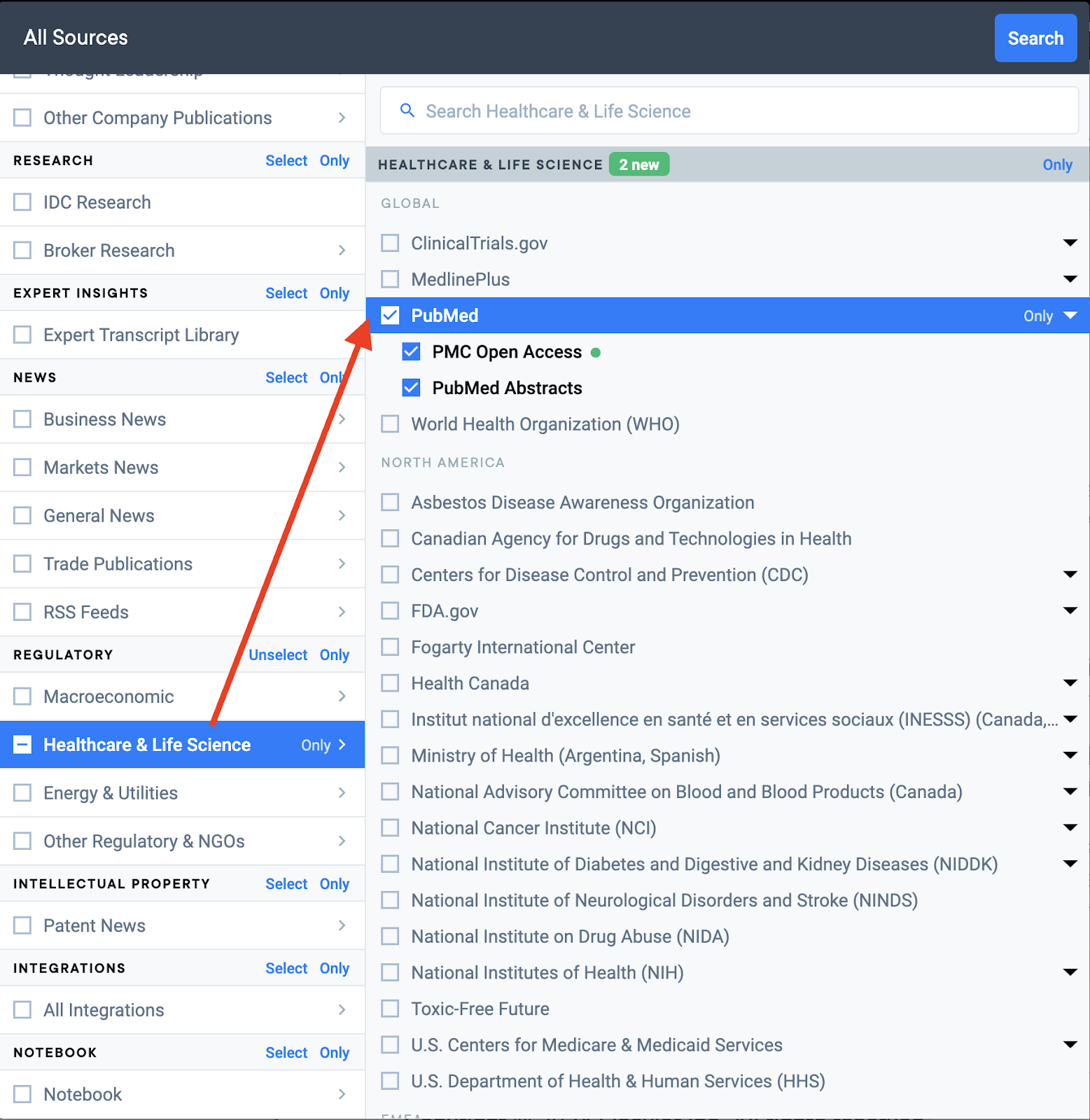1090x1120 pixels.
Task: Check the Markets News checkbox
Action: [22, 467]
